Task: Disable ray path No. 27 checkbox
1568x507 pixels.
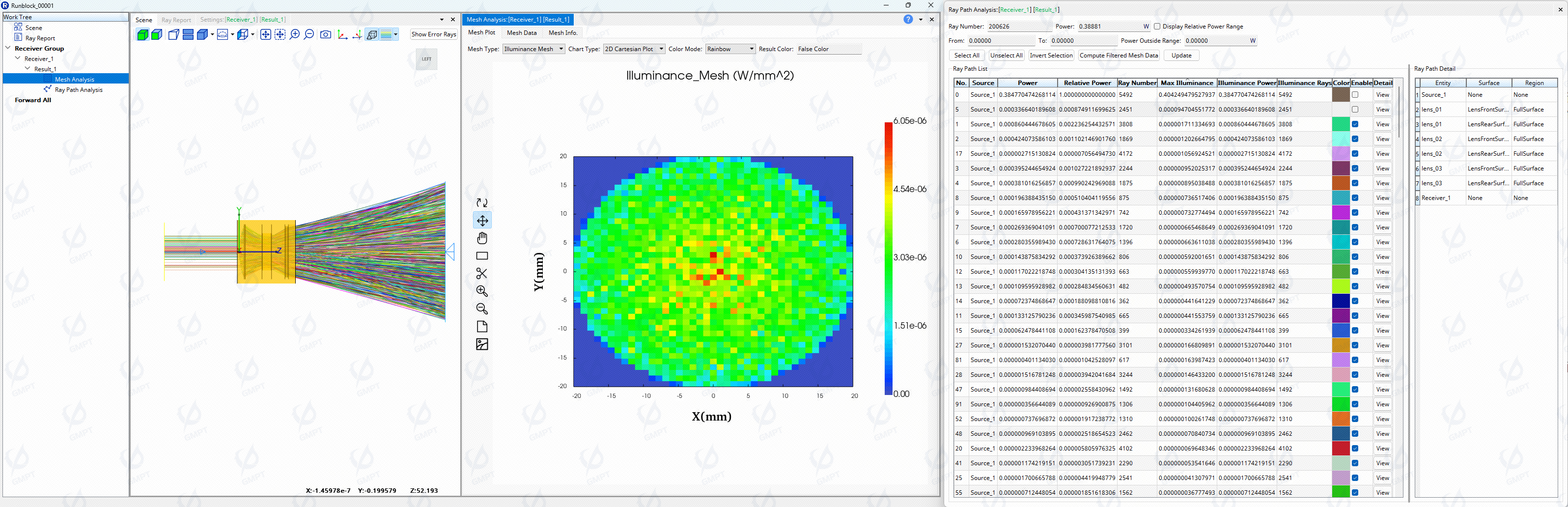Action: pos(1355,345)
